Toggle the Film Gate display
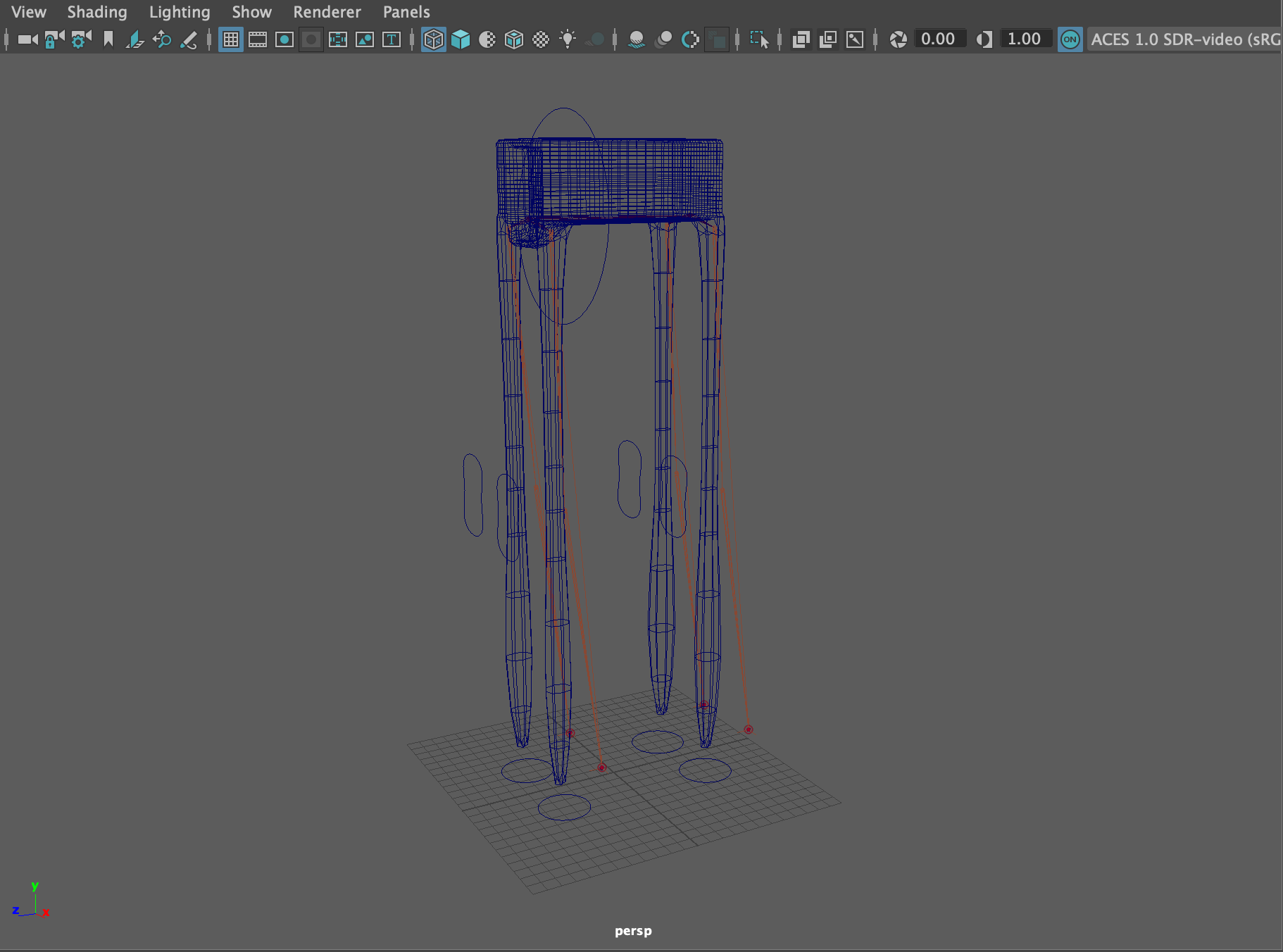 (x=258, y=39)
